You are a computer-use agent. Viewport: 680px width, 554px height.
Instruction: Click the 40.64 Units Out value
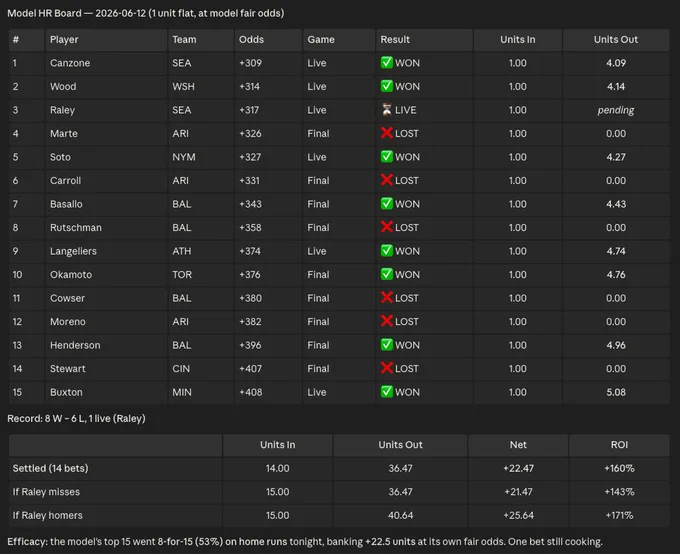400,515
